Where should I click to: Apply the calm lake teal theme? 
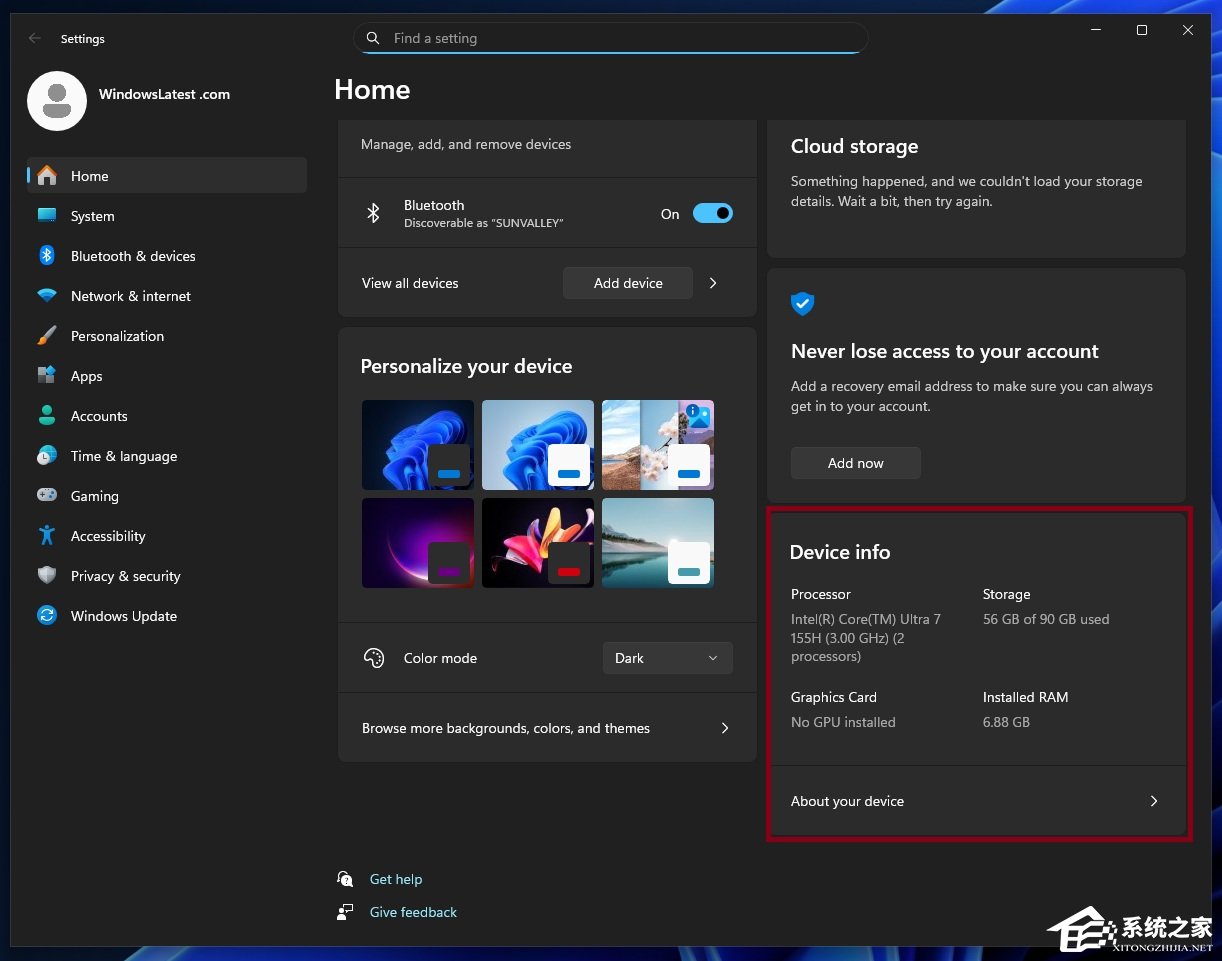tap(658, 543)
